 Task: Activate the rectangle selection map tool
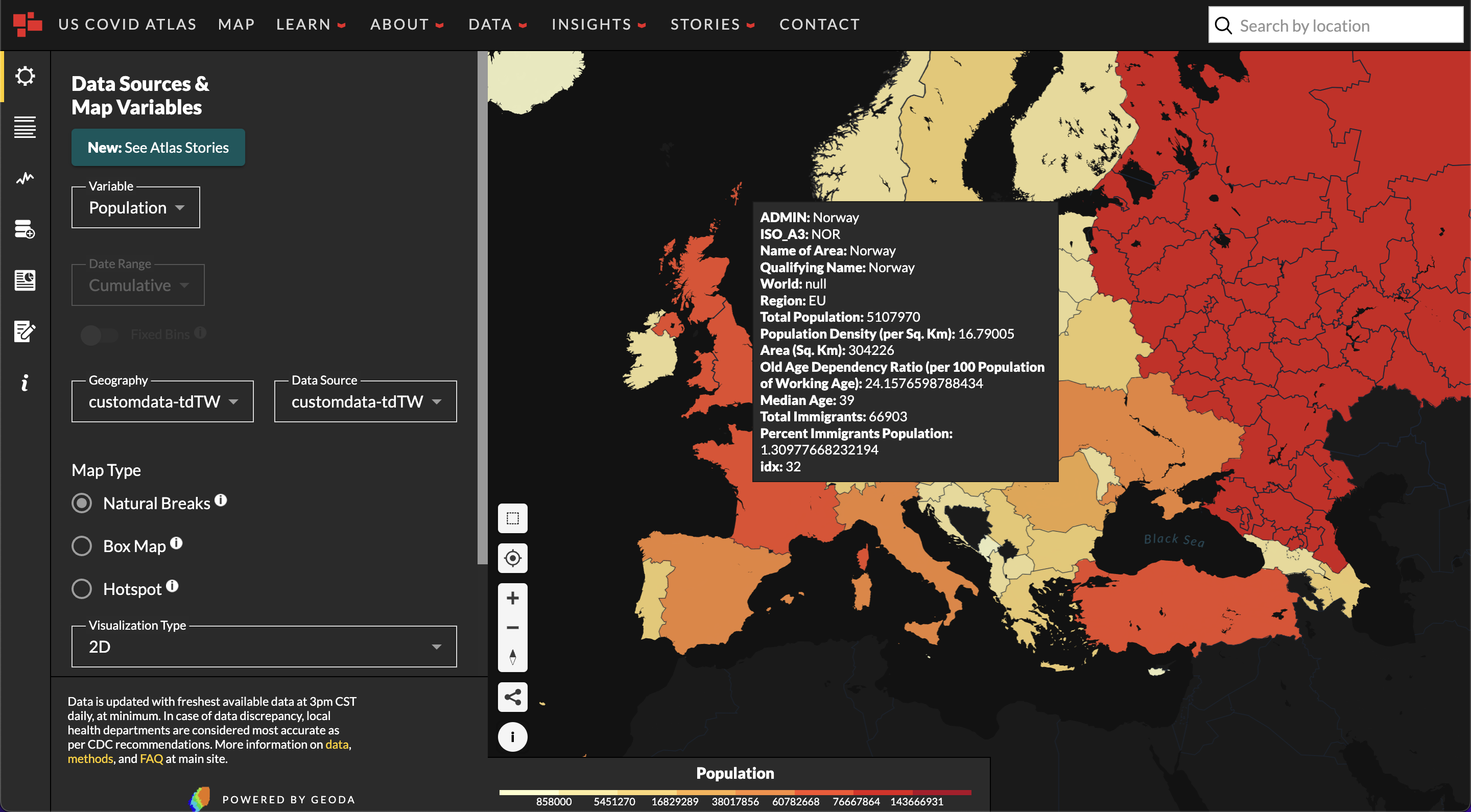click(512, 518)
